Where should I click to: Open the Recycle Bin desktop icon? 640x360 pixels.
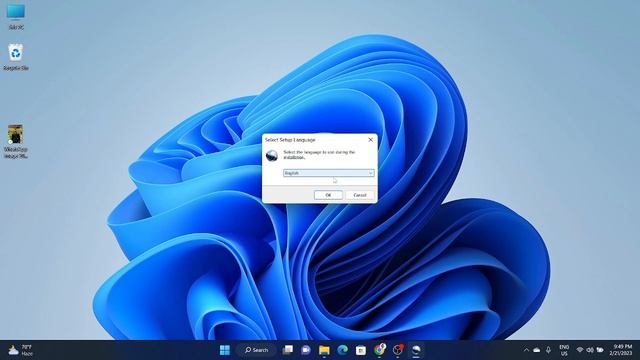coord(16,57)
